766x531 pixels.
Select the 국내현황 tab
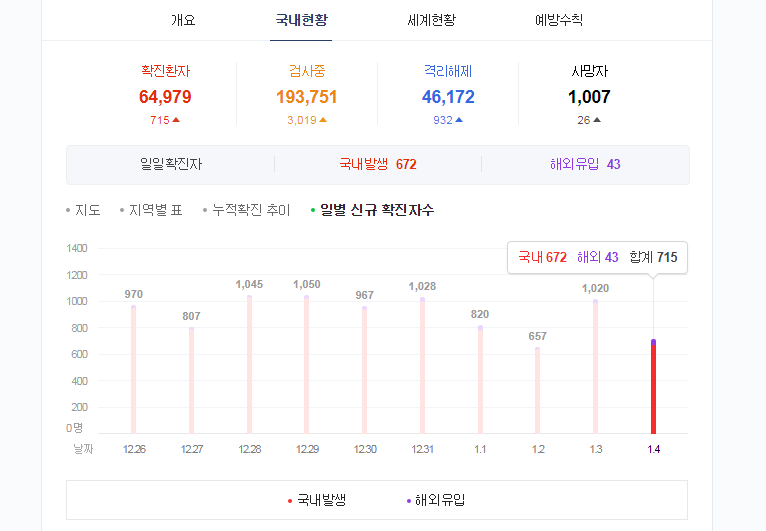[x=301, y=20]
